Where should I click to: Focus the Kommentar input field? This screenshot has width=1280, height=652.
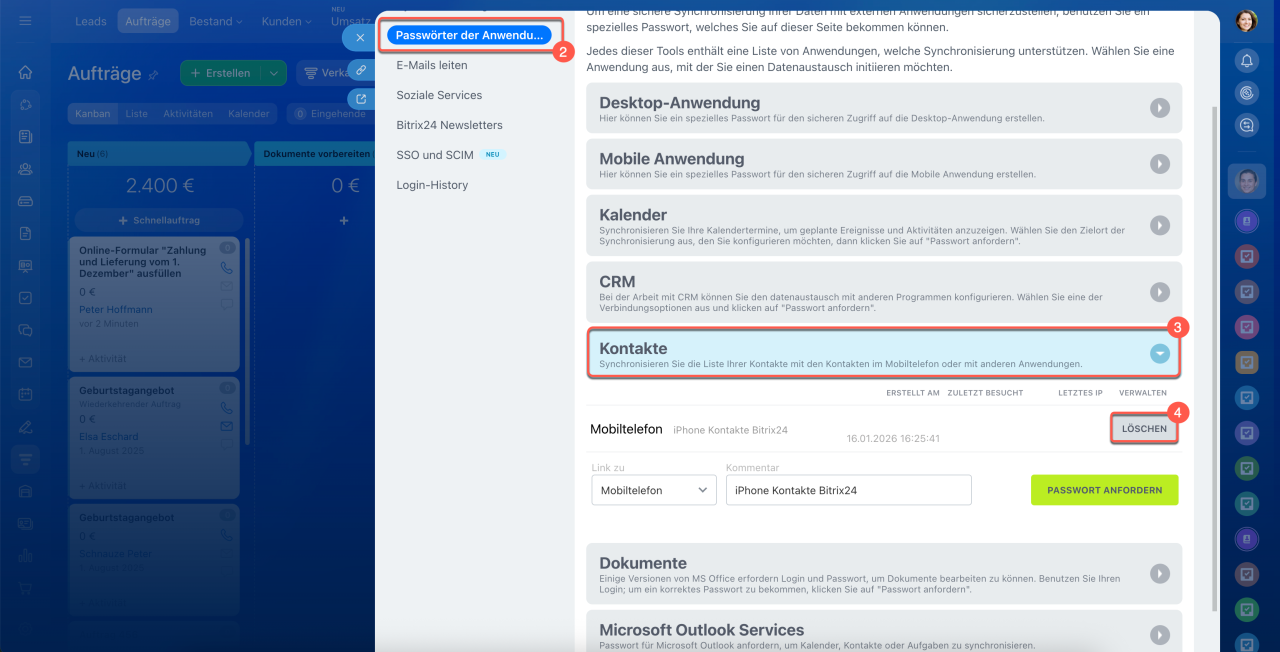click(x=849, y=490)
